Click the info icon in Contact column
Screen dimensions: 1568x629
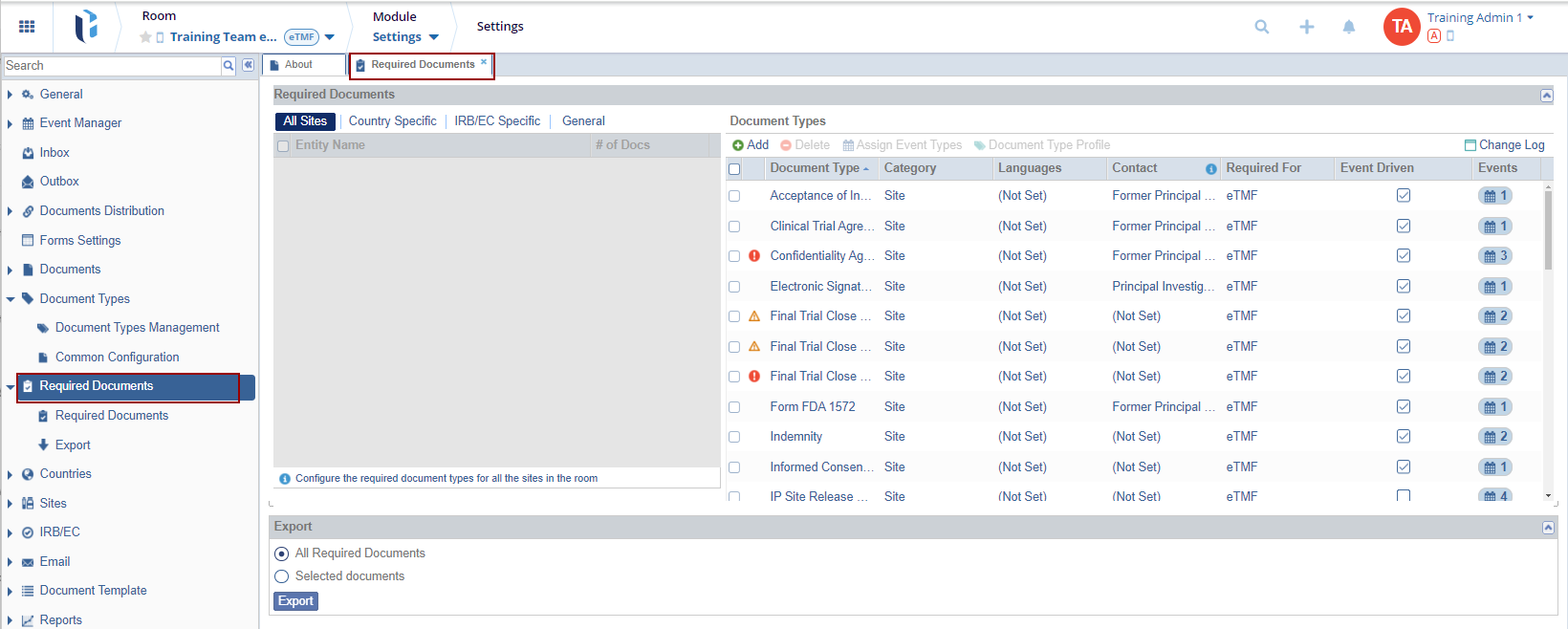tap(1210, 169)
